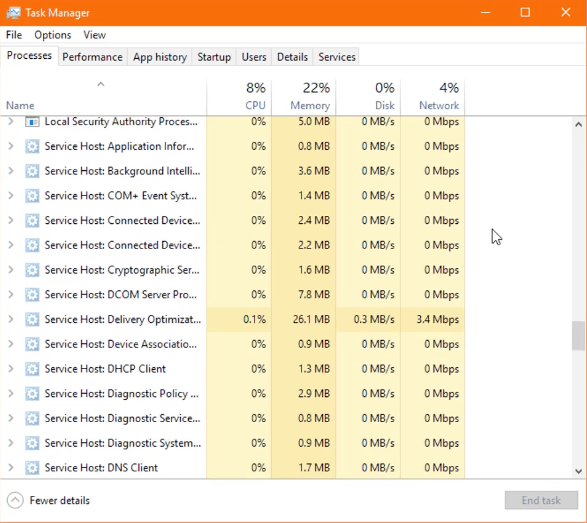Expand the Local Security Authority Process row
Screen dimensions: 587x523
11,122
